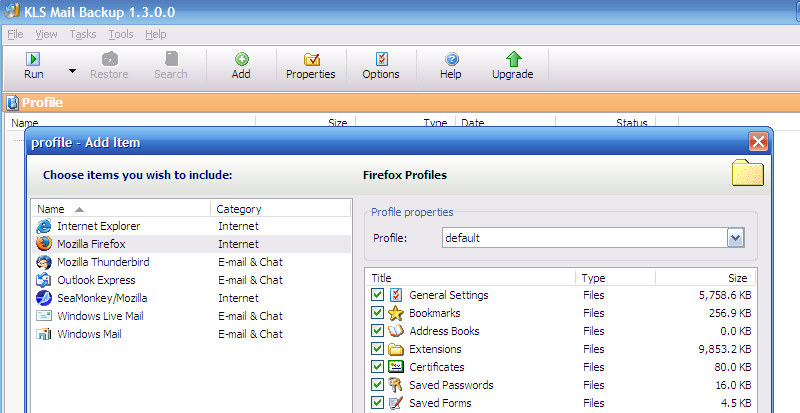Uncheck the Saved Passwords checkbox

pyautogui.click(x=378, y=384)
